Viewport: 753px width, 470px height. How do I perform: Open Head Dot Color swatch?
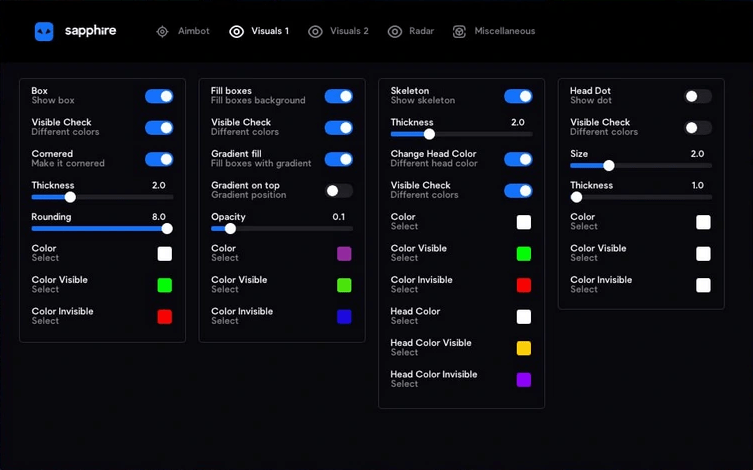pos(704,222)
